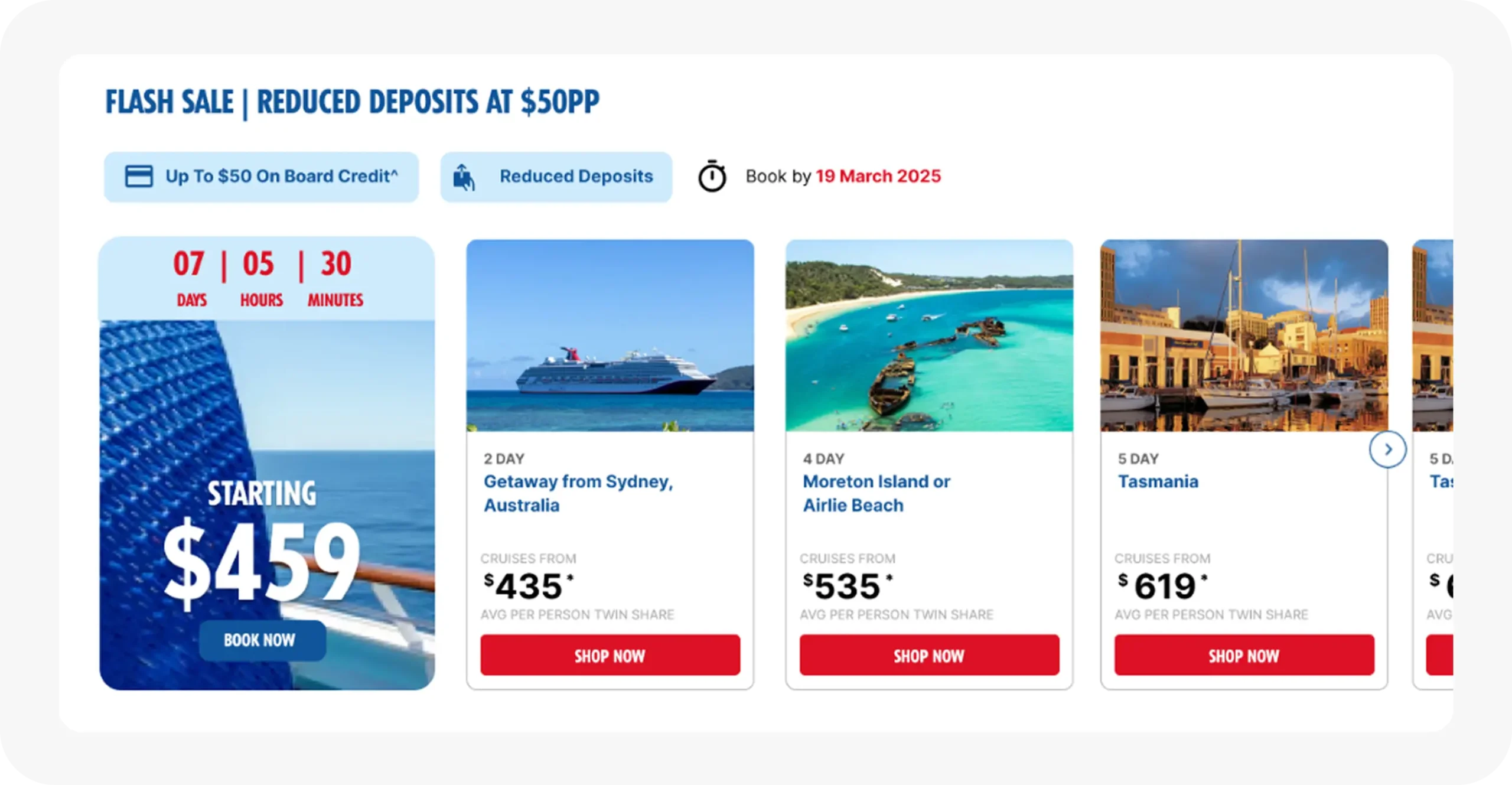
Task: Open the Tasmania harbour photo
Action: (1244, 336)
